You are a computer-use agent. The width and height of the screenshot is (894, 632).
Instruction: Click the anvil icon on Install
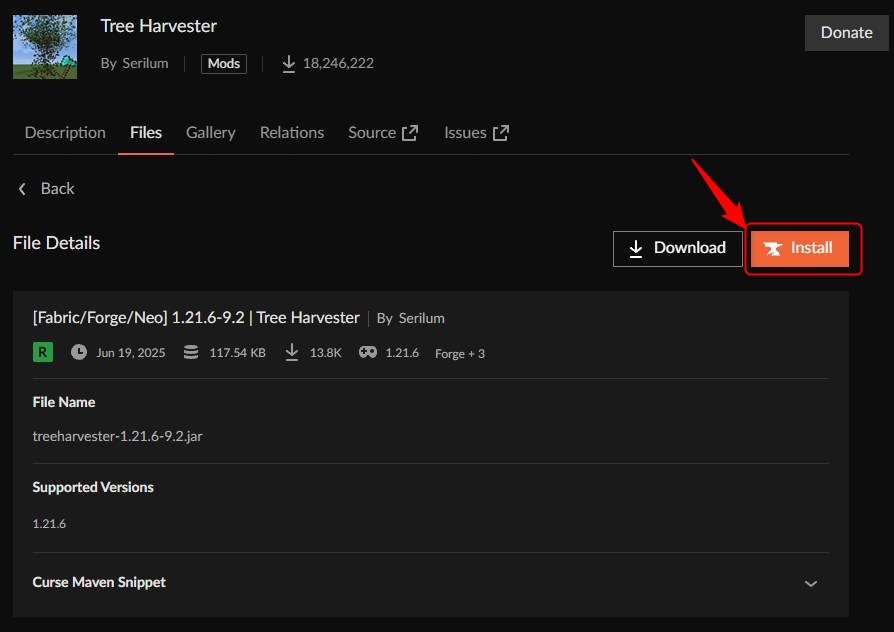(773, 249)
